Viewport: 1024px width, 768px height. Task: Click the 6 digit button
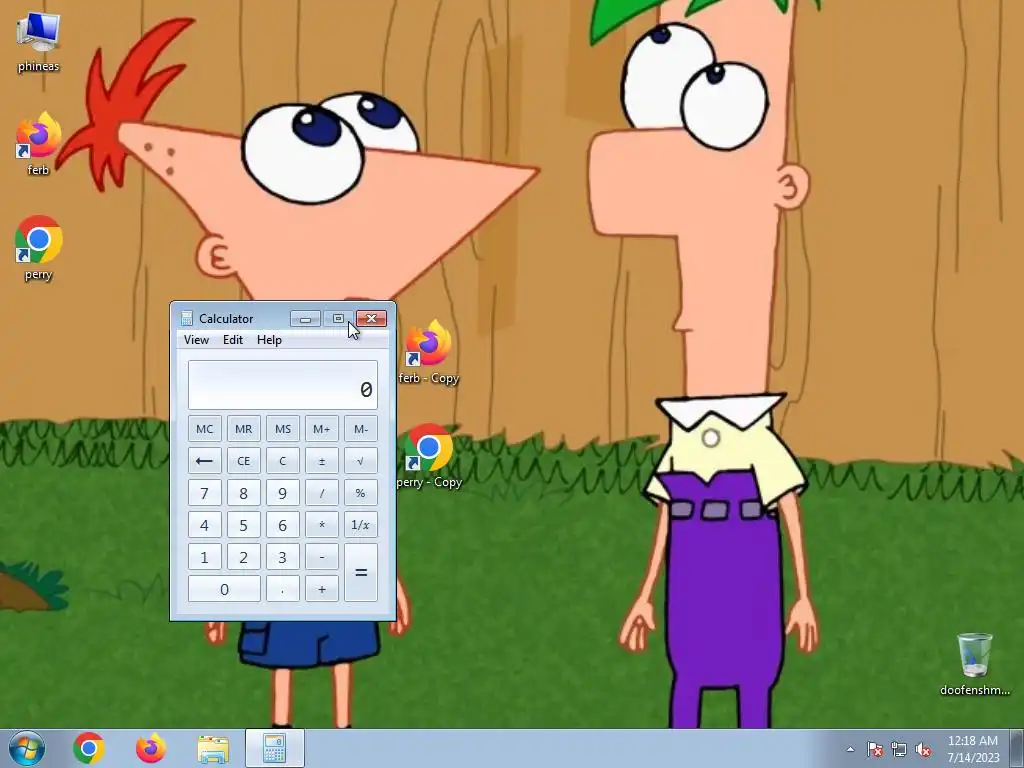[x=283, y=525]
